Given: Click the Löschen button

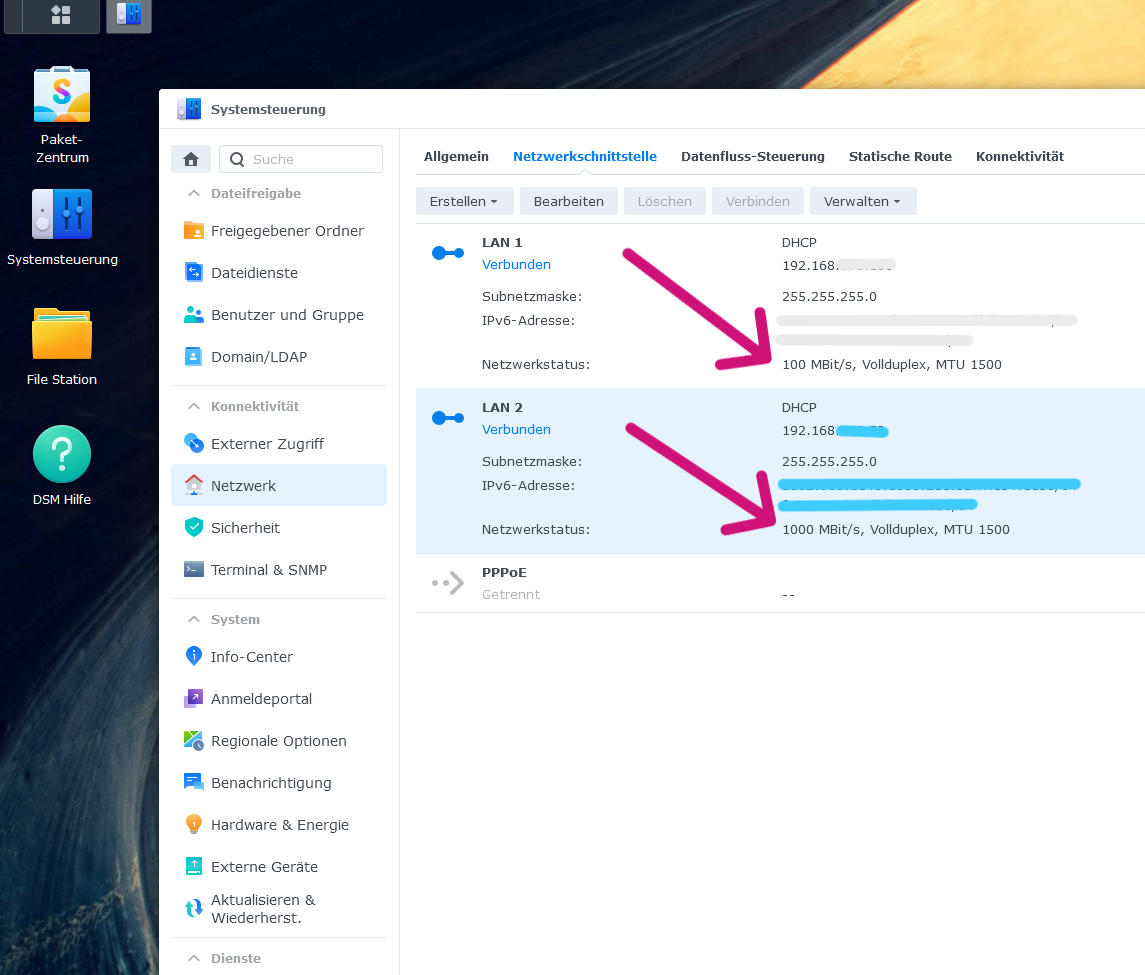Looking at the screenshot, I should pos(665,201).
